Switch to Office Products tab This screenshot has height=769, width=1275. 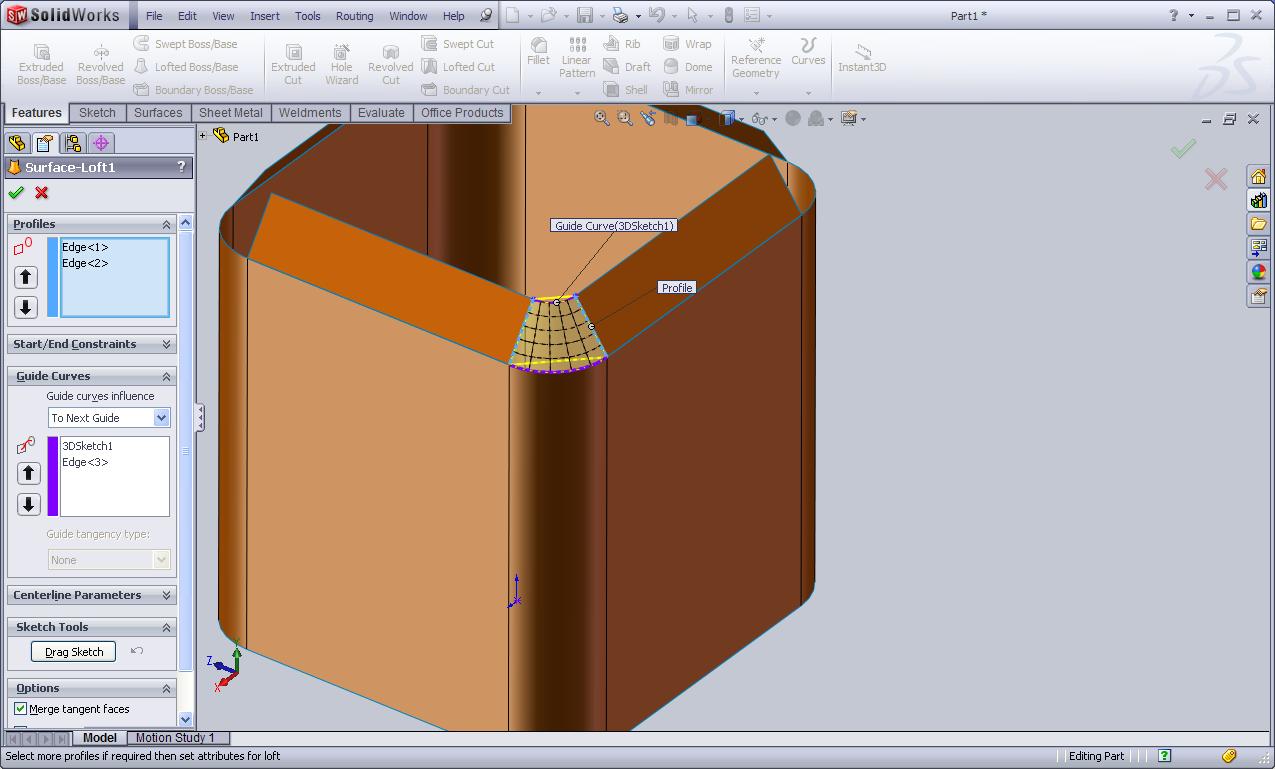point(462,113)
